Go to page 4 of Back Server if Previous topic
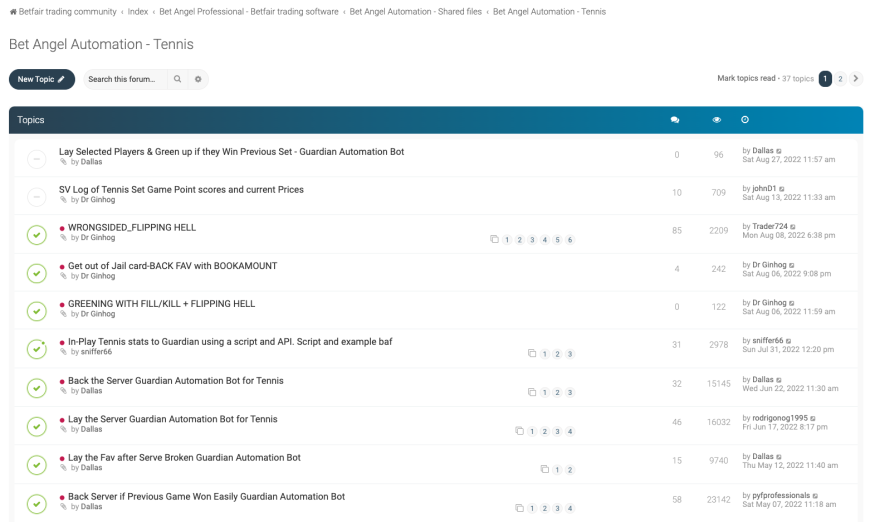This screenshot has height=522, width=870. (x=570, y=508)
